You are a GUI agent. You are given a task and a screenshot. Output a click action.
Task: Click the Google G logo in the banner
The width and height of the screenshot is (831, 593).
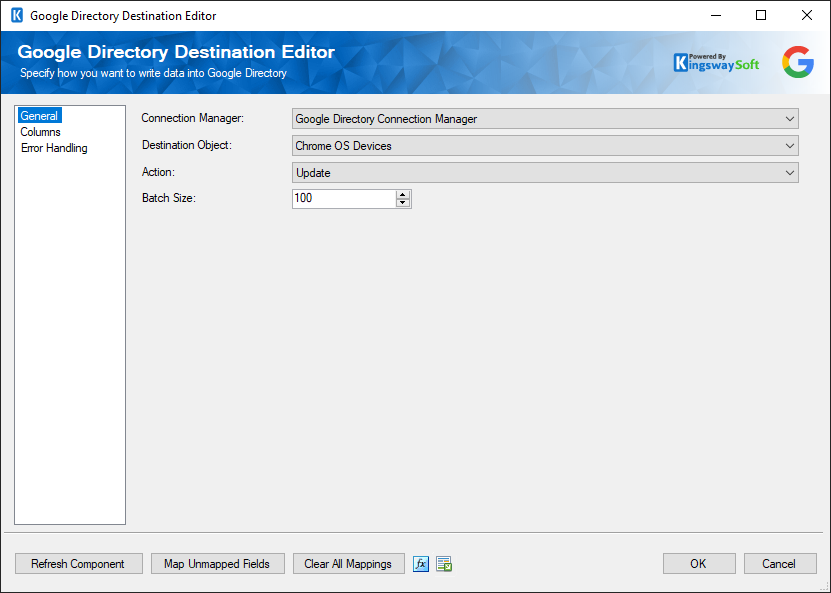click(x=798, y=62)
